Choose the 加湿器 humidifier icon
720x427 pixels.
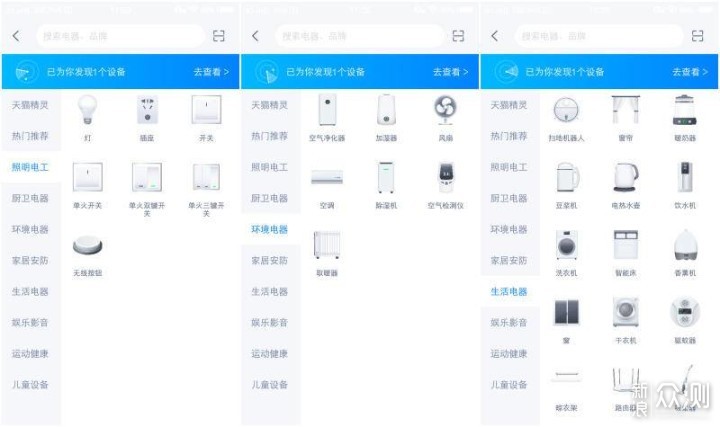tap(386, 112)
